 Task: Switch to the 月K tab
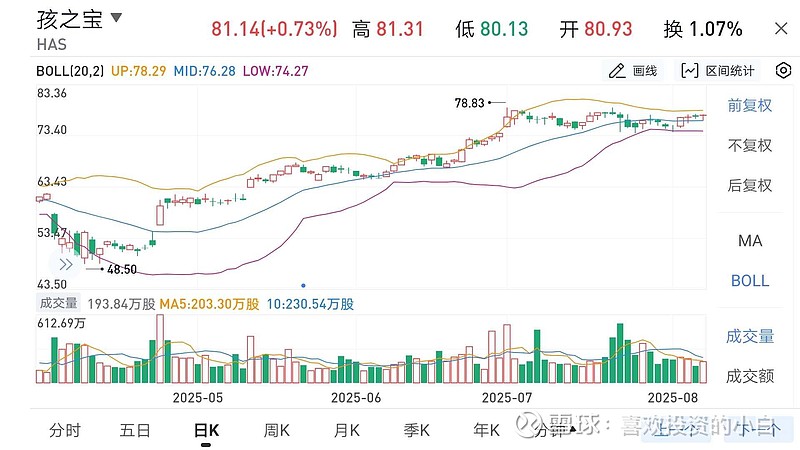point(346,431)
